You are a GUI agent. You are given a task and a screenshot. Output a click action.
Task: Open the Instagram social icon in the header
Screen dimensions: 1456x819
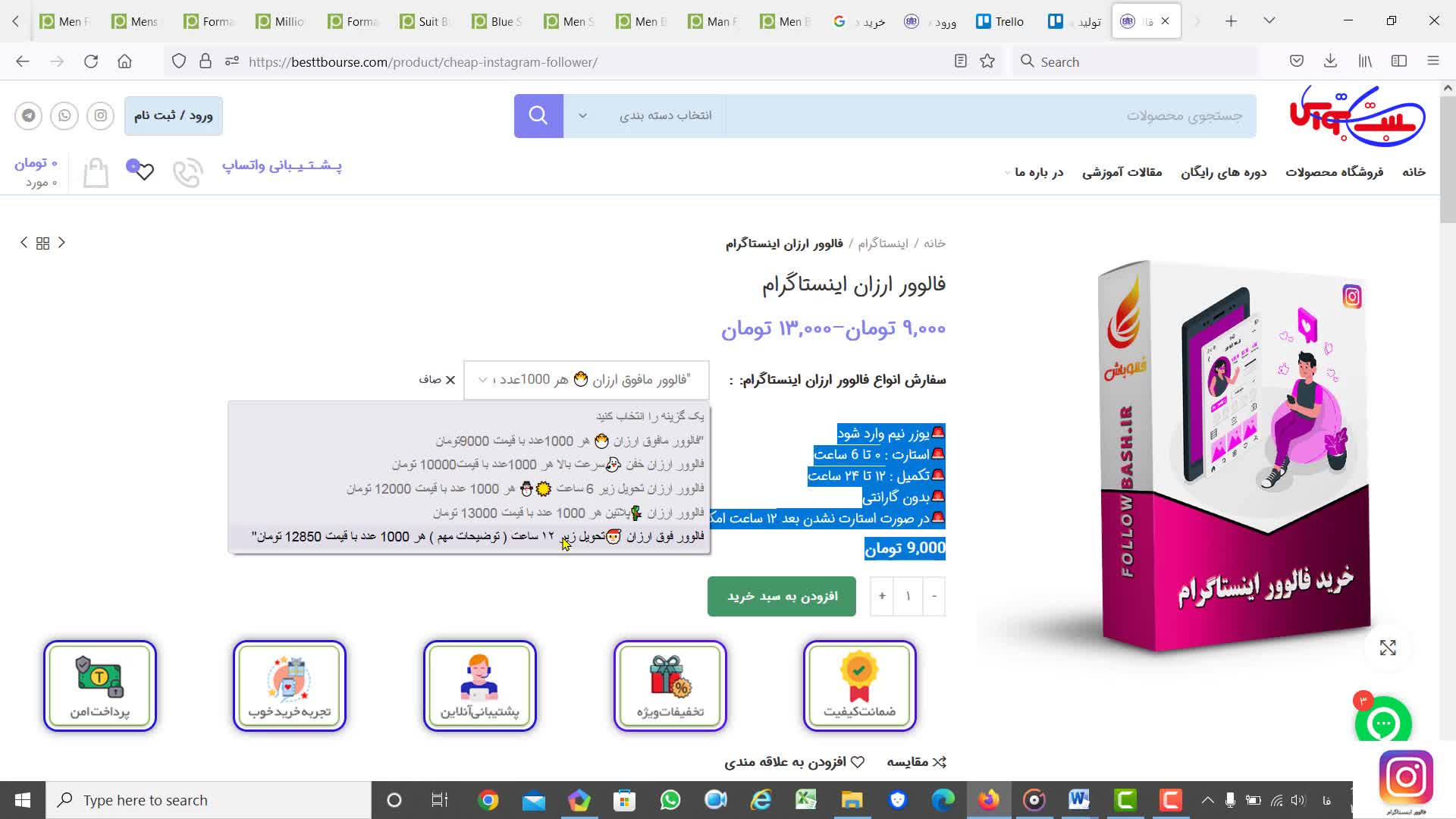pos(100,116)
